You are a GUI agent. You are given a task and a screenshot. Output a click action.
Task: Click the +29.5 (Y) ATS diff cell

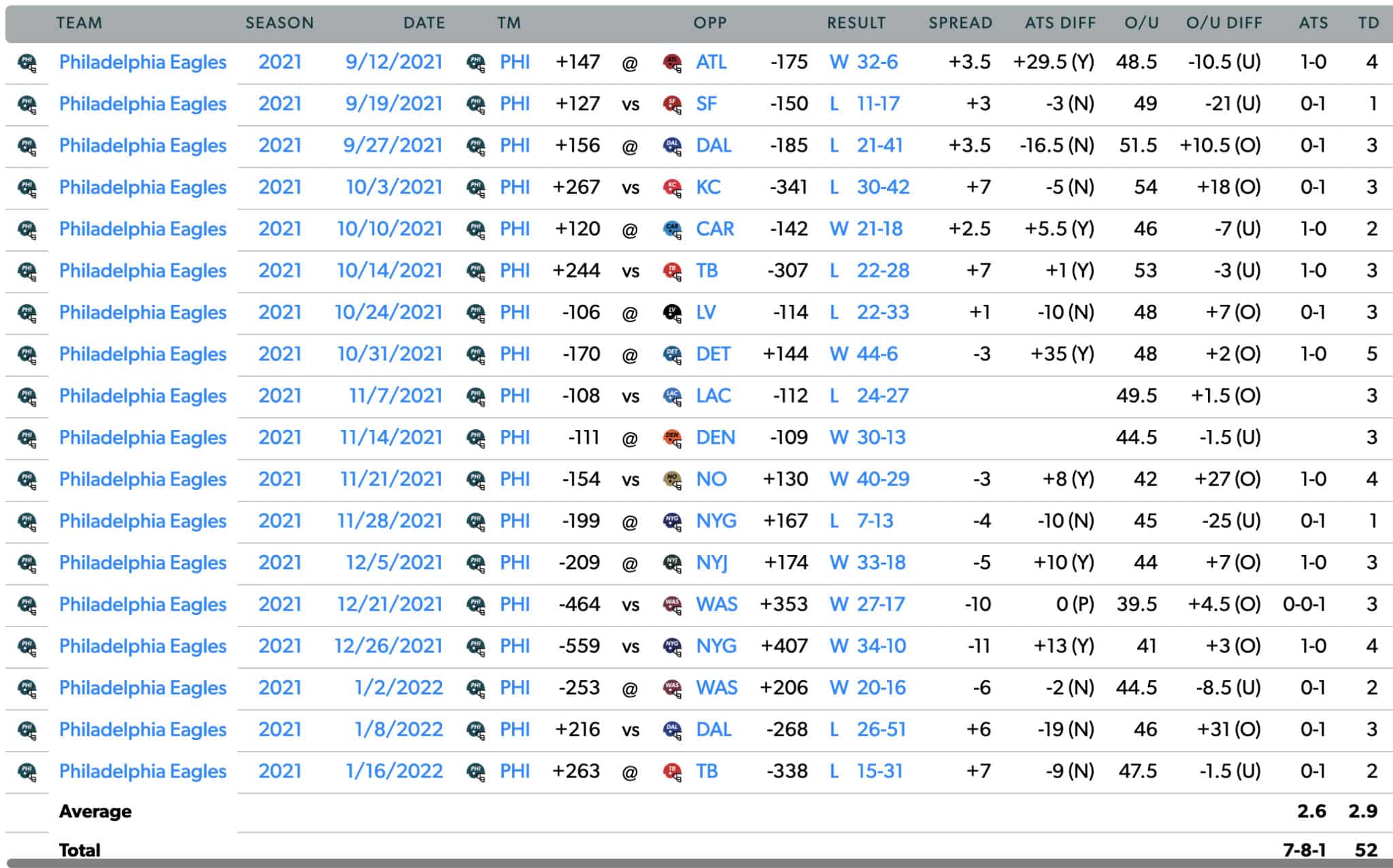1054,62
